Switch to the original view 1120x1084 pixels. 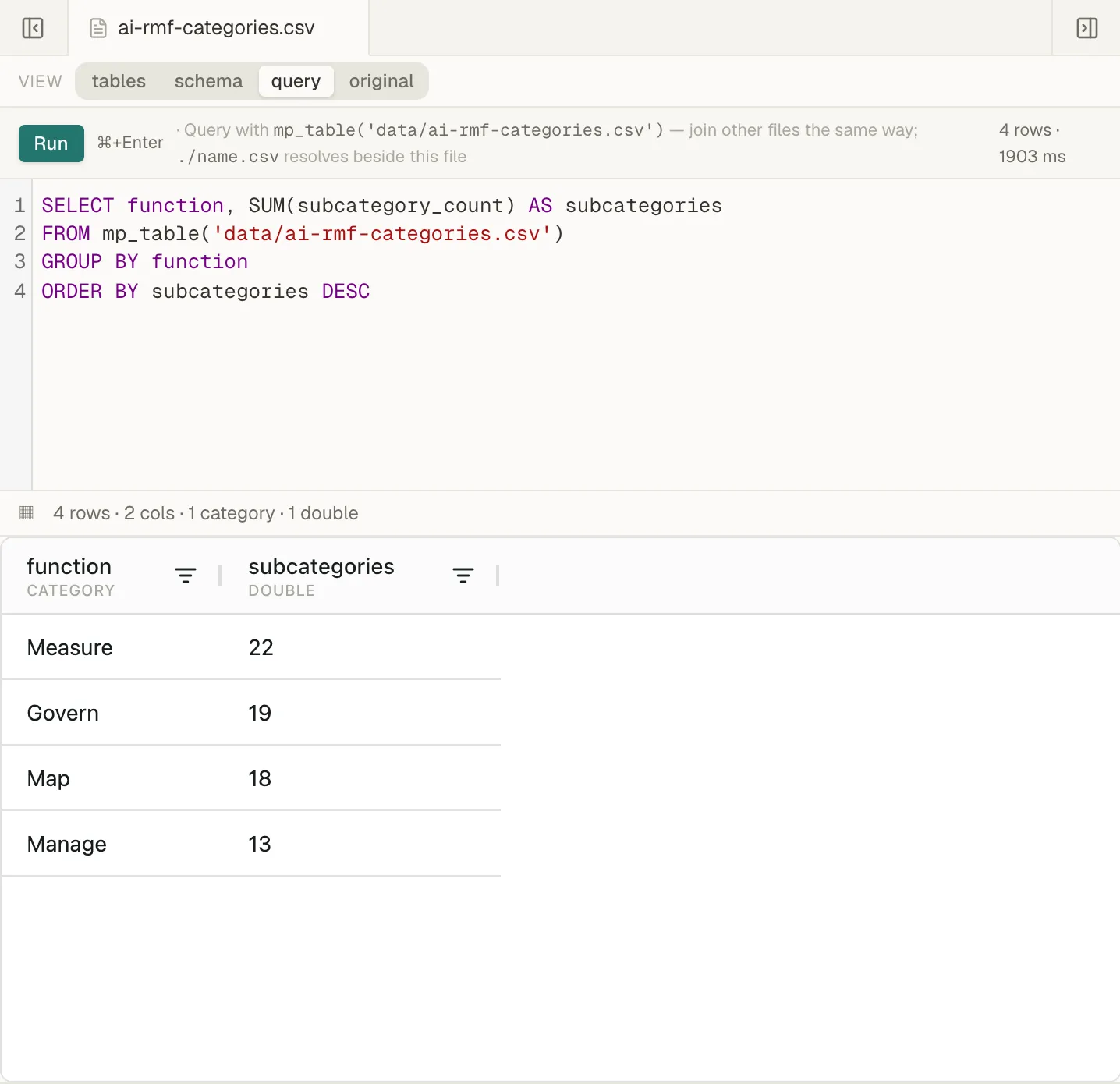click(x=381, y=81)
